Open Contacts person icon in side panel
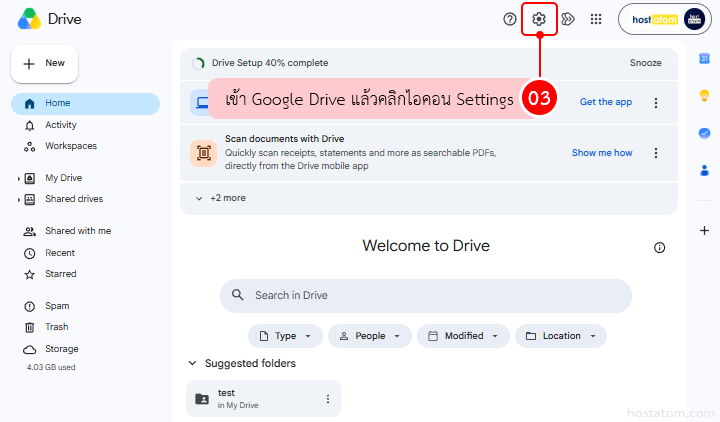This screenshot has height=422, width=720. (704, 170)
